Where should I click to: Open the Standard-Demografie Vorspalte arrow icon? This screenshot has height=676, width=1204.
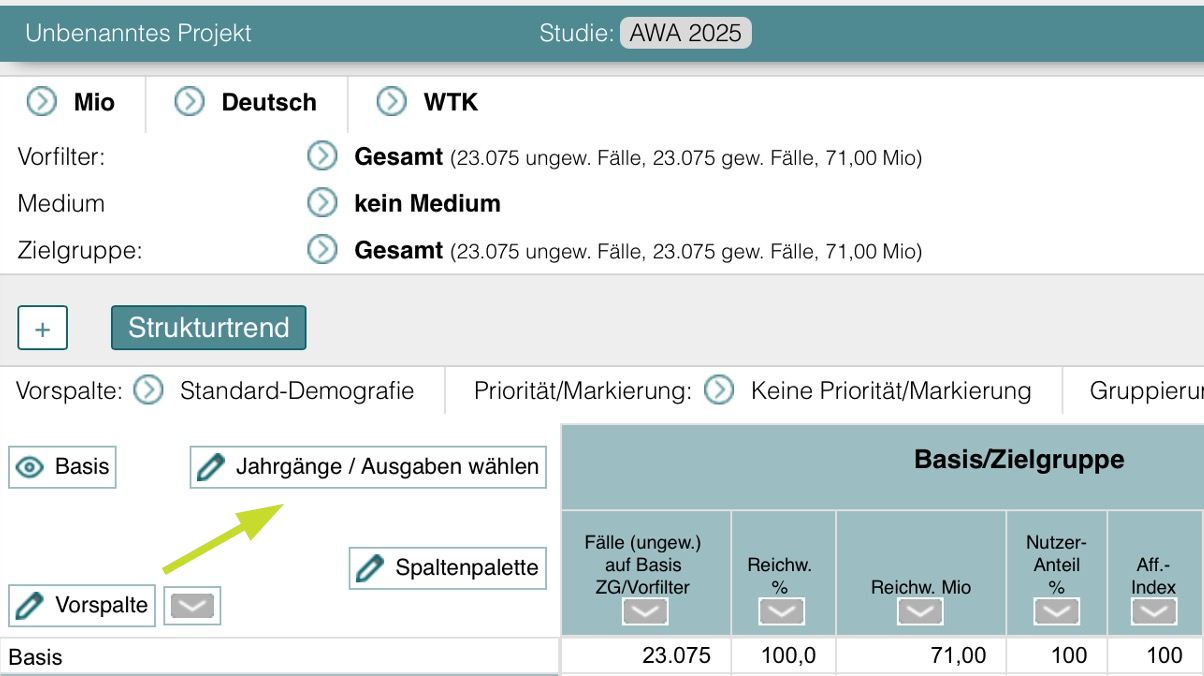(x=146, y=390)
